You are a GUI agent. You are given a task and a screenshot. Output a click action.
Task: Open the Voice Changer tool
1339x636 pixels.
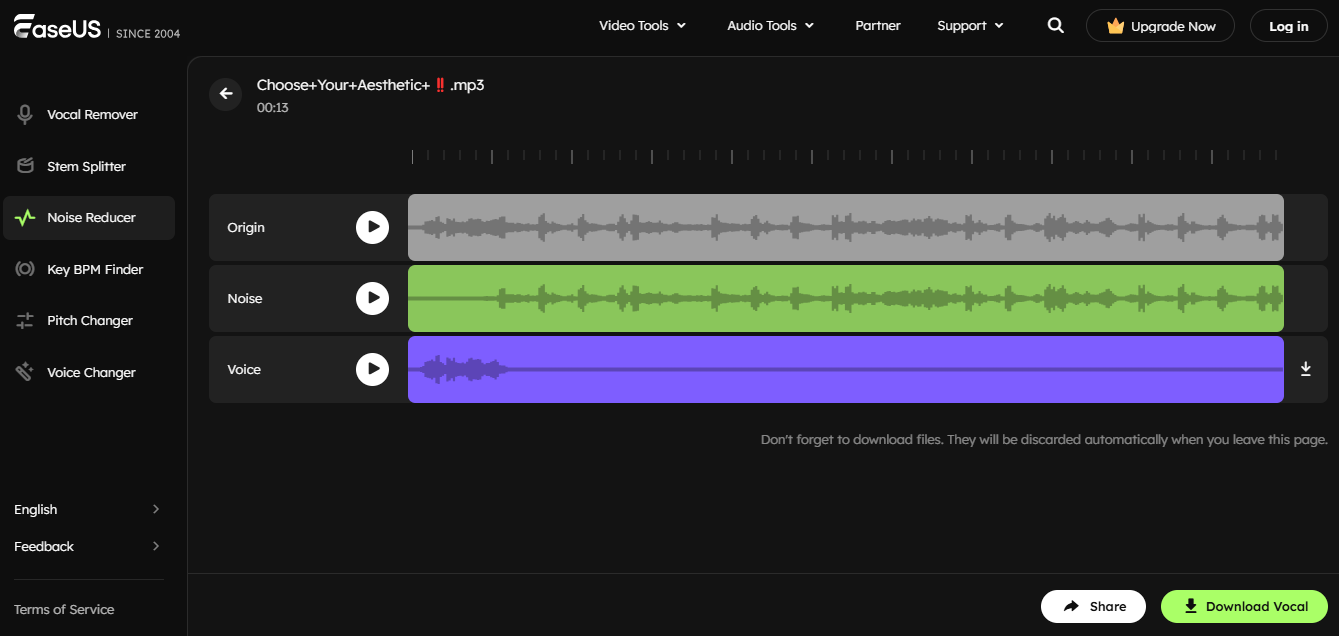pyautogui.click(x=92, y=371)
